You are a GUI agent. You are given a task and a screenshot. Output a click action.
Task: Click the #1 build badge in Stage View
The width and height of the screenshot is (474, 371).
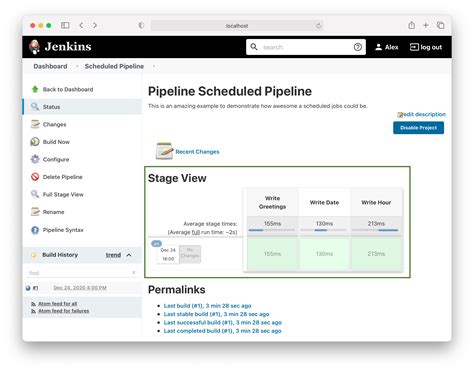point(156,244)
